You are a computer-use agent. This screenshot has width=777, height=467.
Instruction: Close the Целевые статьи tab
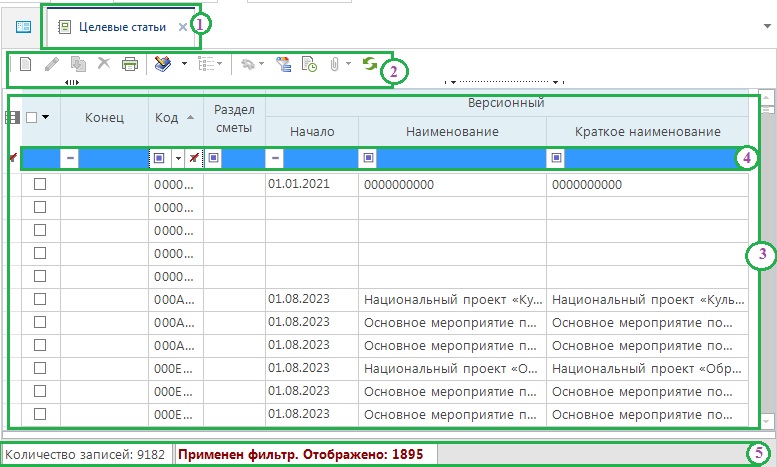click(182, 28)
